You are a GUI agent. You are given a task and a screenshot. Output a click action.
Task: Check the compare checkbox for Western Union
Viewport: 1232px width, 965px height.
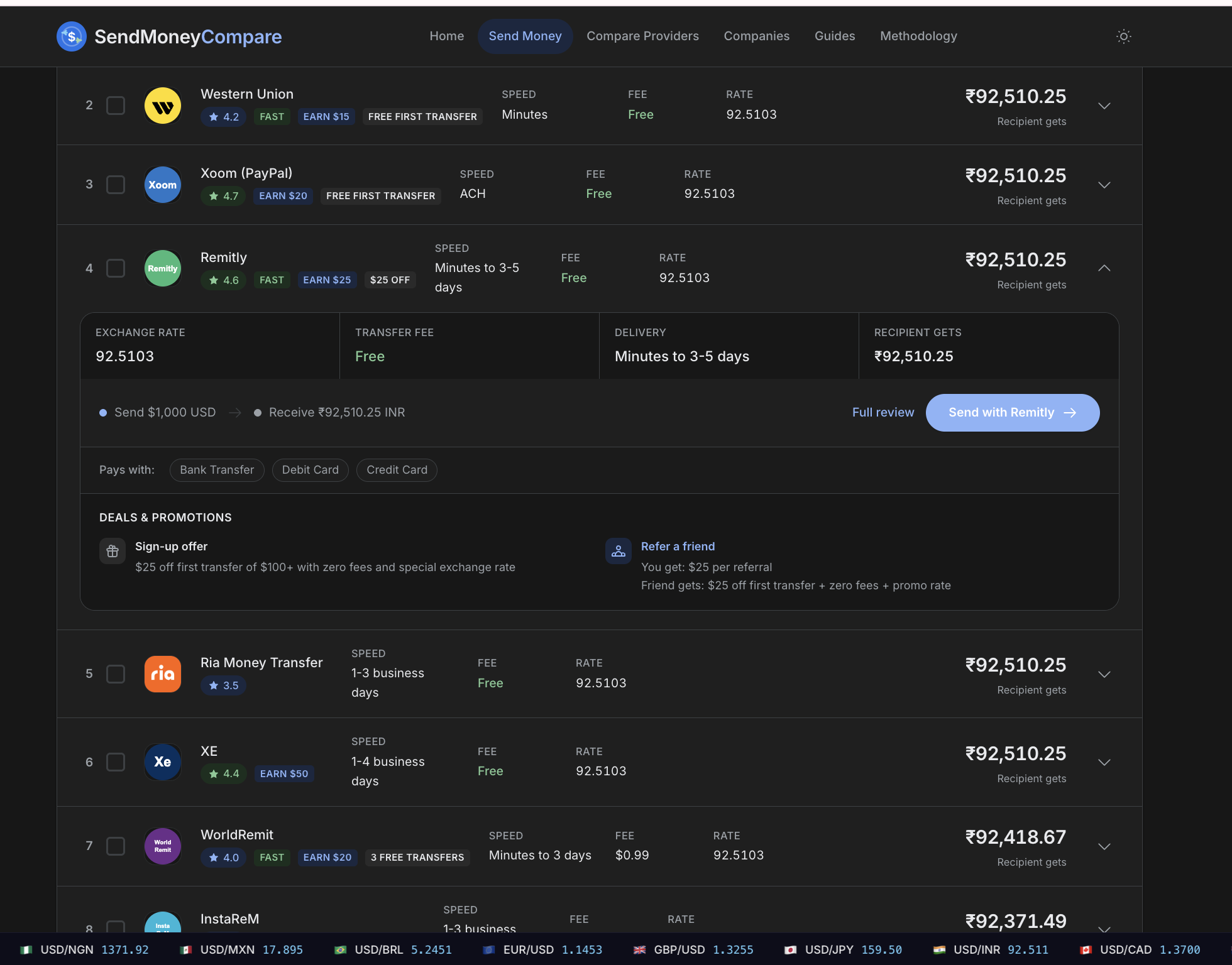pos(116,105)
